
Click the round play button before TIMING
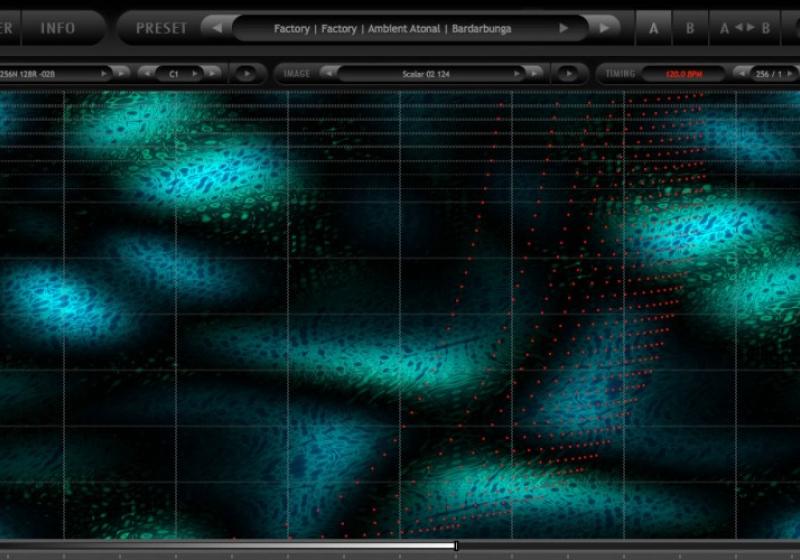[568, 74]
